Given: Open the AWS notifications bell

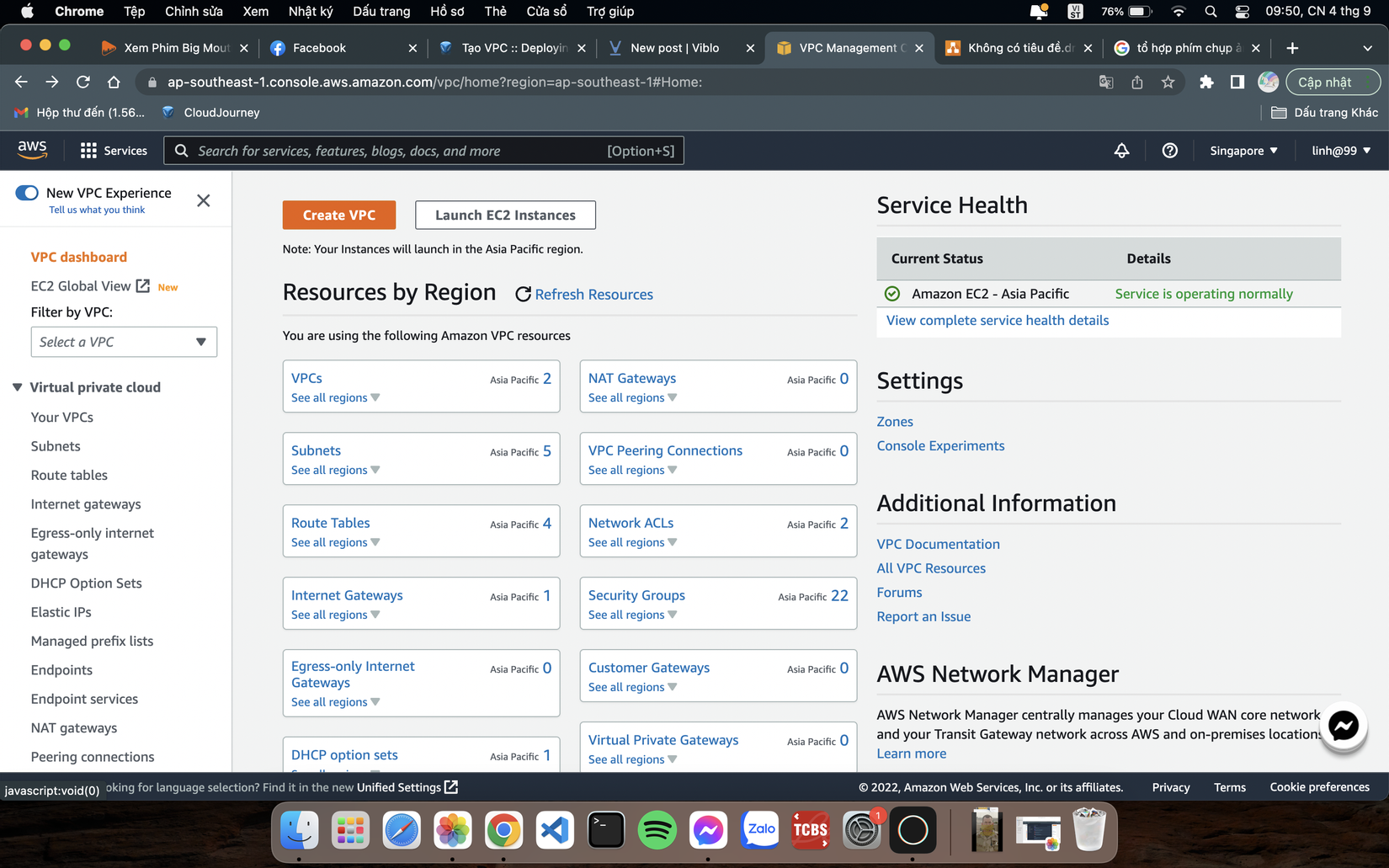Looking at the screenshot, I should [x=1121, y=151].
